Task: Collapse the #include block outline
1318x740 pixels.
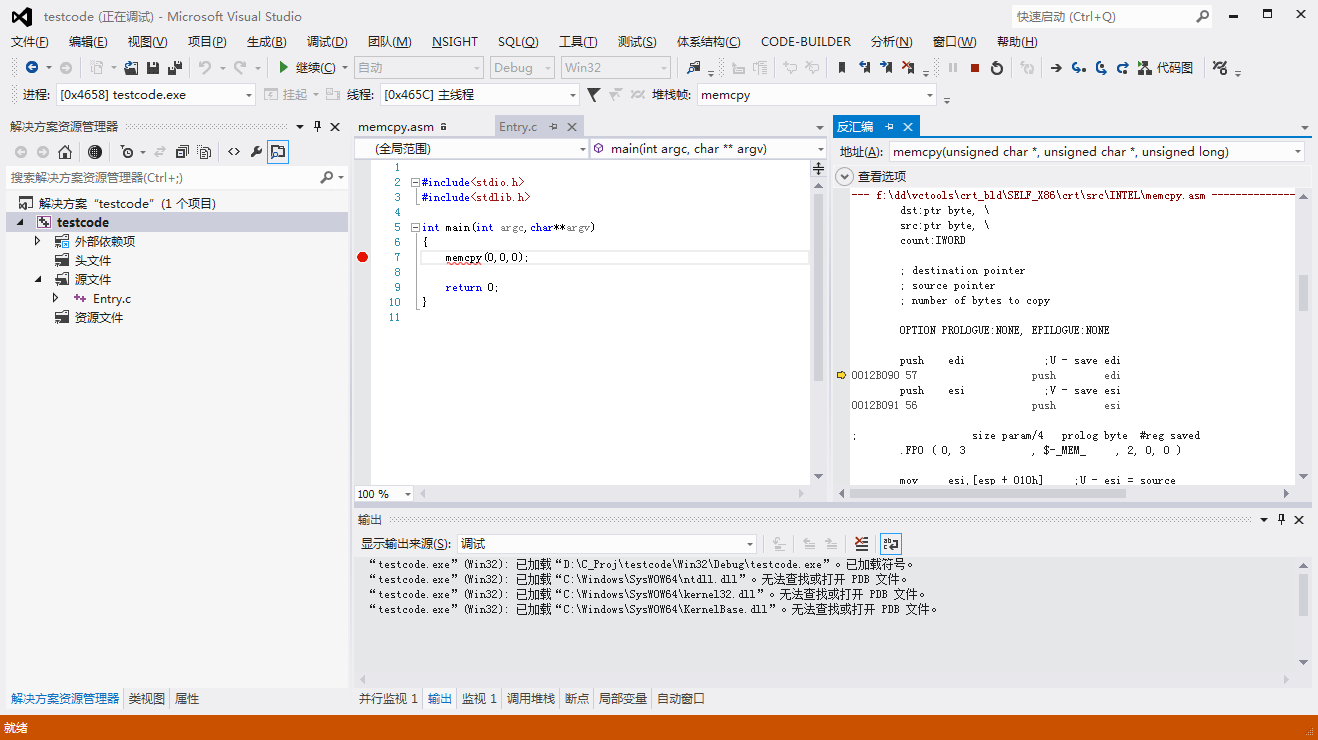Action: click(415, 182)
